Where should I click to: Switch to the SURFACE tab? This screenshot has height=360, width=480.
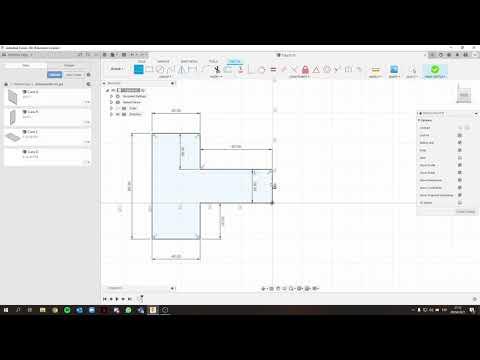pyautogui.click(x=163, y=61)
